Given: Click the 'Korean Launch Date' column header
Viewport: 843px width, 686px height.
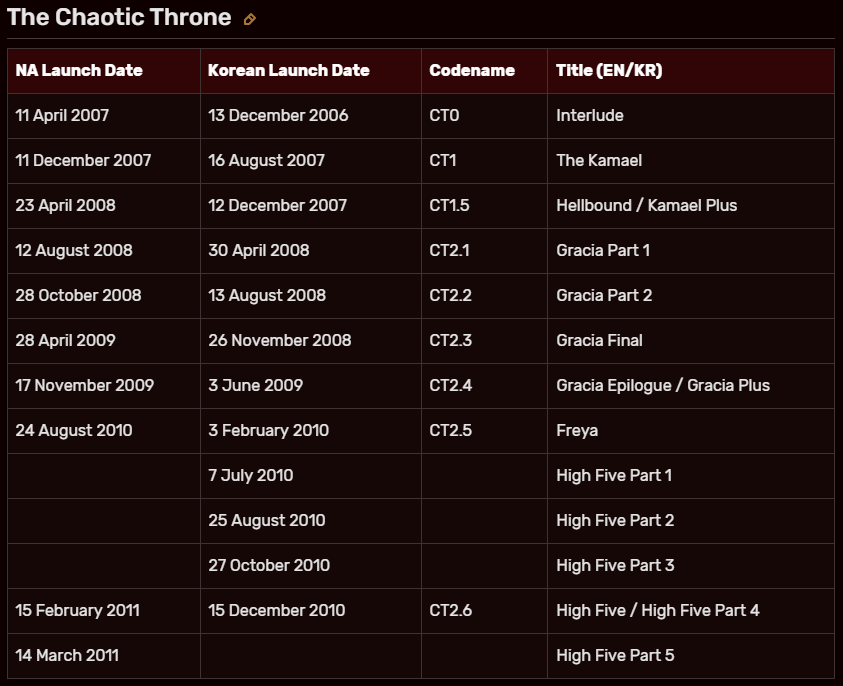Looking at the screenshot, I should (x=289, y=71).
